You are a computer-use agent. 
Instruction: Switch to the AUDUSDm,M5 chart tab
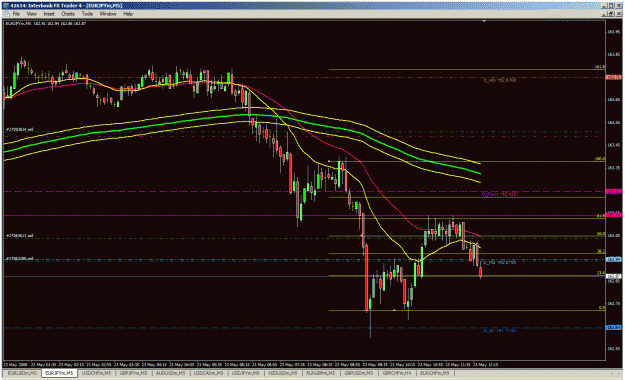coord(171,373)
